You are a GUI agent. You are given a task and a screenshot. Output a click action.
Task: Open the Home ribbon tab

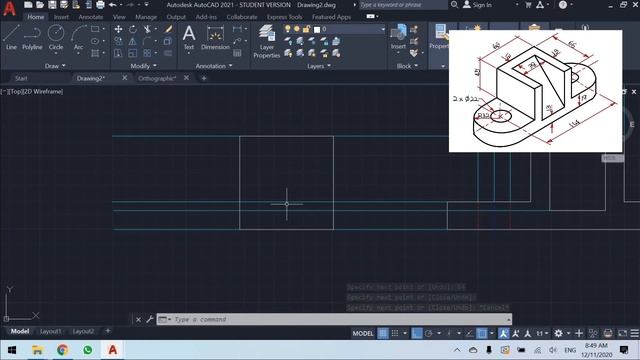pos(36,17)
